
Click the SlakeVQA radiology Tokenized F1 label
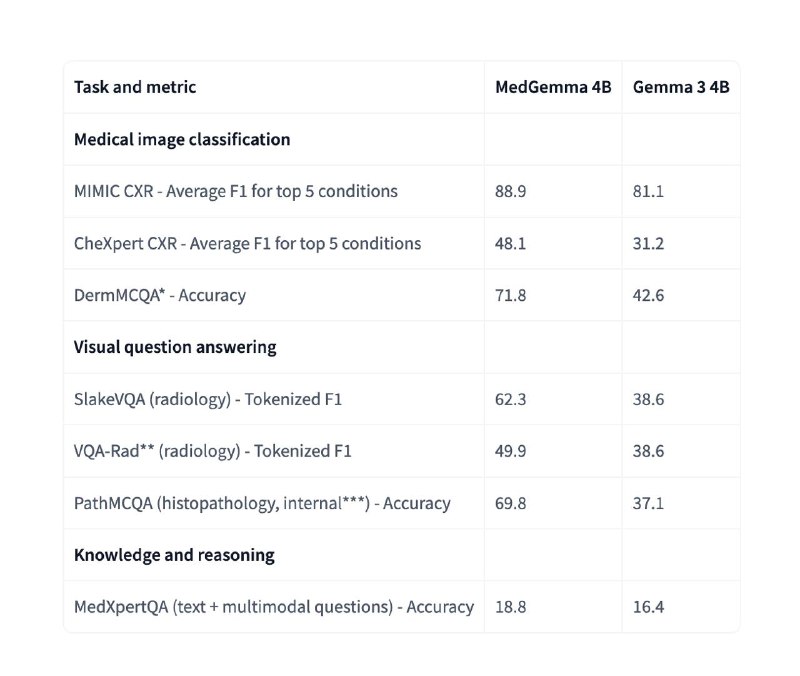[x=208, y=399]
